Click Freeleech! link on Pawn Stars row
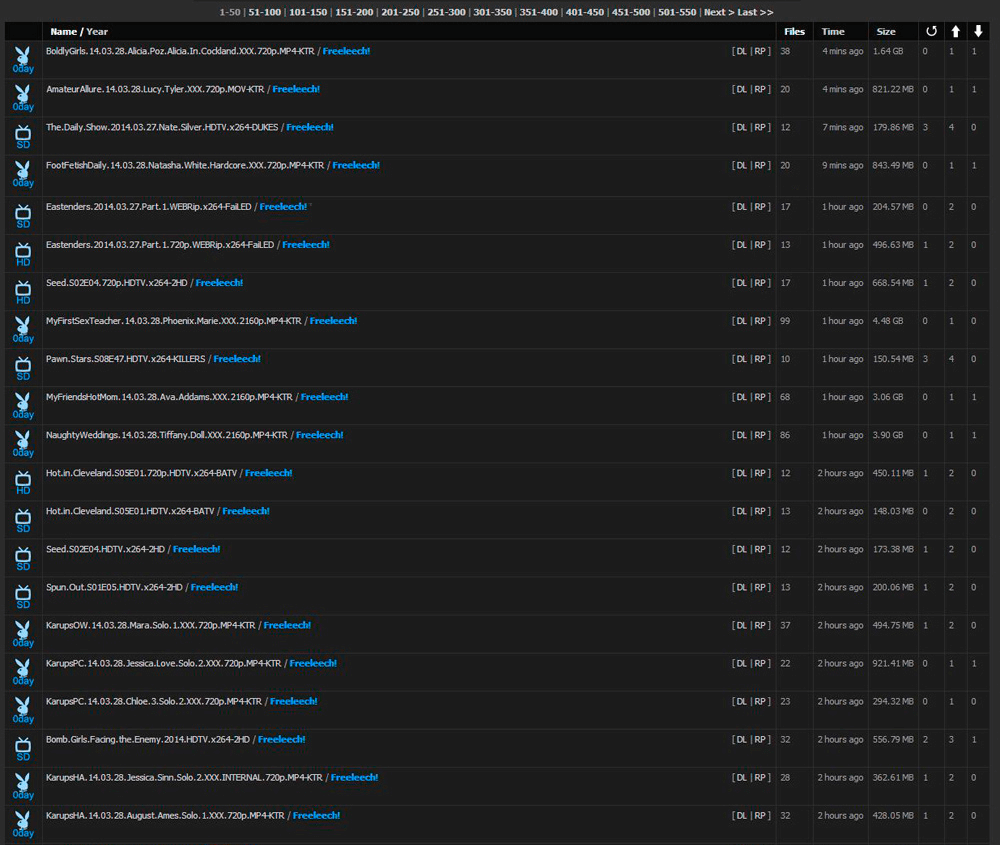This screenshot has width=1000, height=845. click(237, 359)
